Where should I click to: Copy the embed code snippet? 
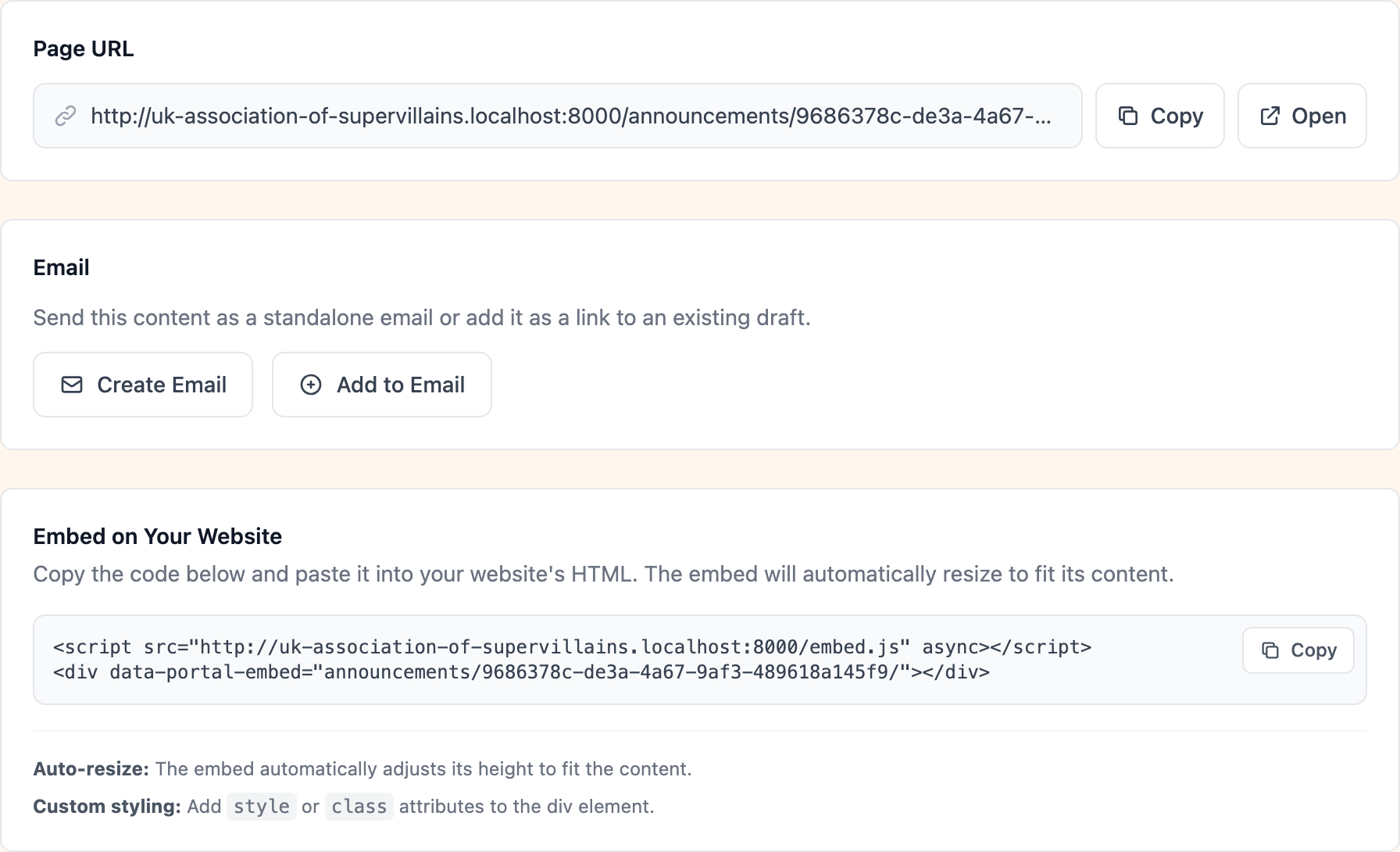pos(1298,650)
